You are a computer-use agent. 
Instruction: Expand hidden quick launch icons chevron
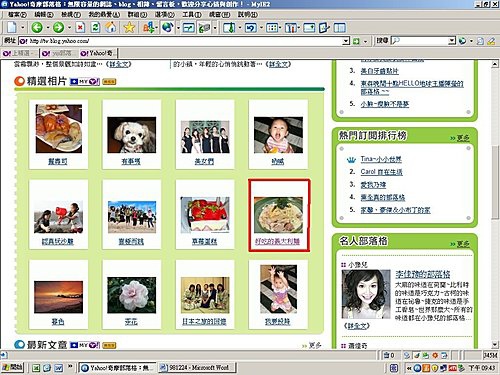tap(70, 366)
